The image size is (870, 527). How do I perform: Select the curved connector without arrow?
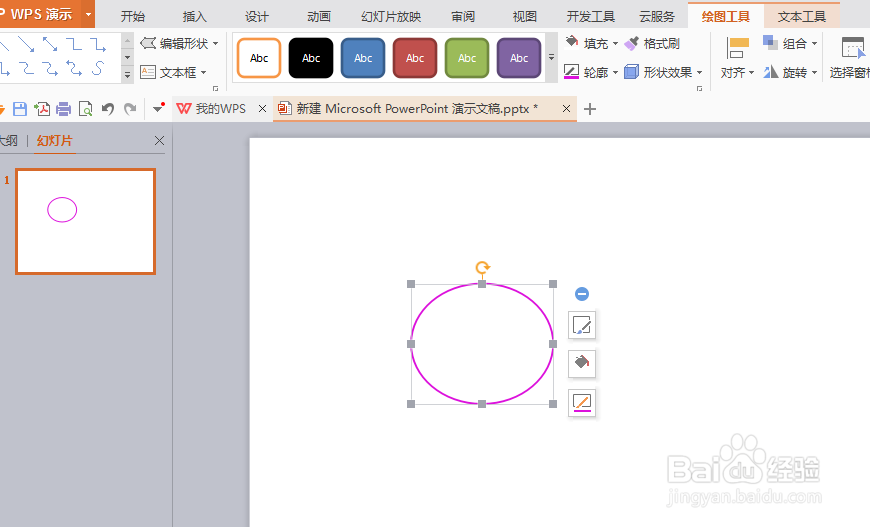coord(26,69)
